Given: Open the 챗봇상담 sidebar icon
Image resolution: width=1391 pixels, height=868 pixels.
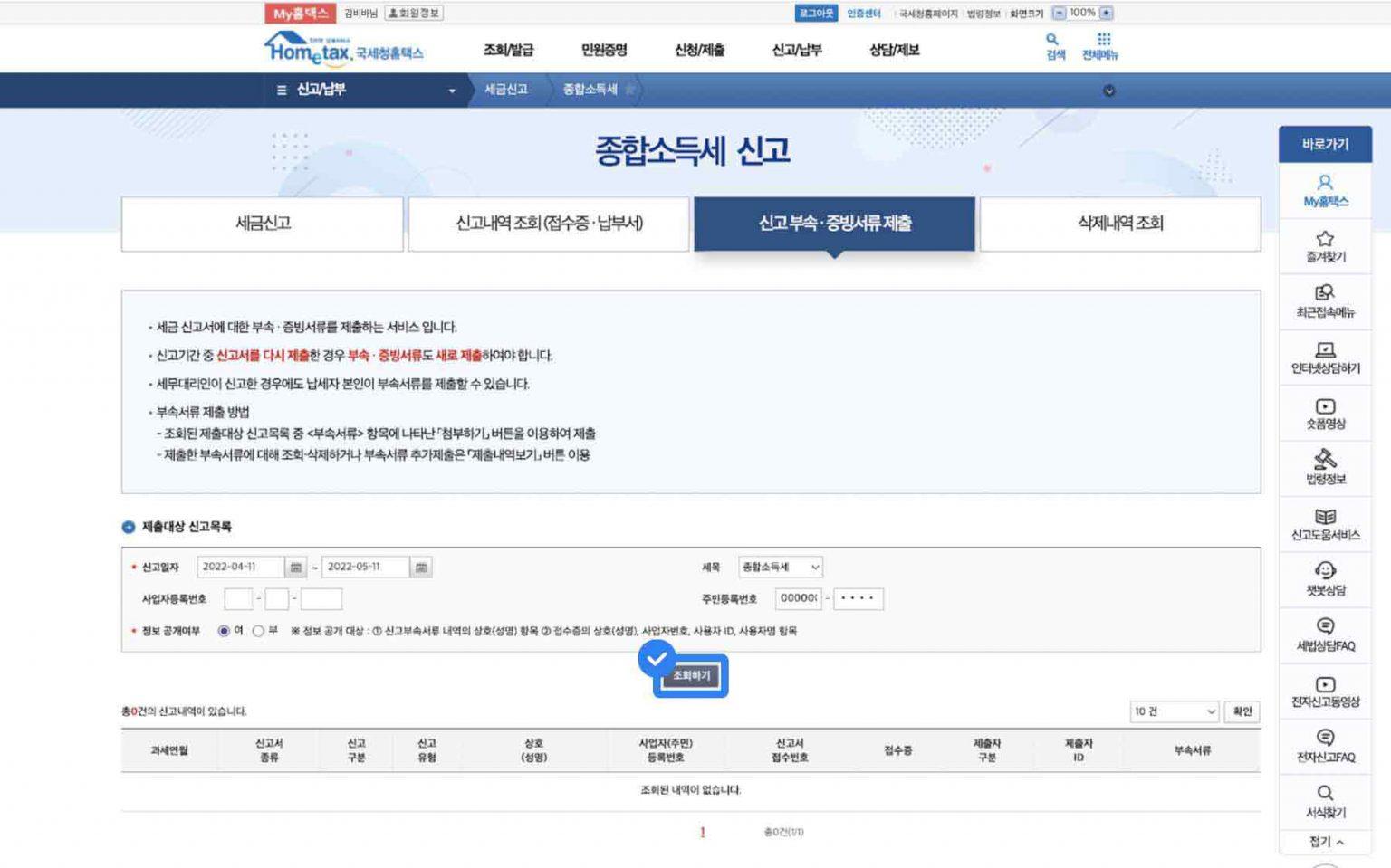Looking at the screenshot, I should pyautogui.click(x=1325, y=571).
